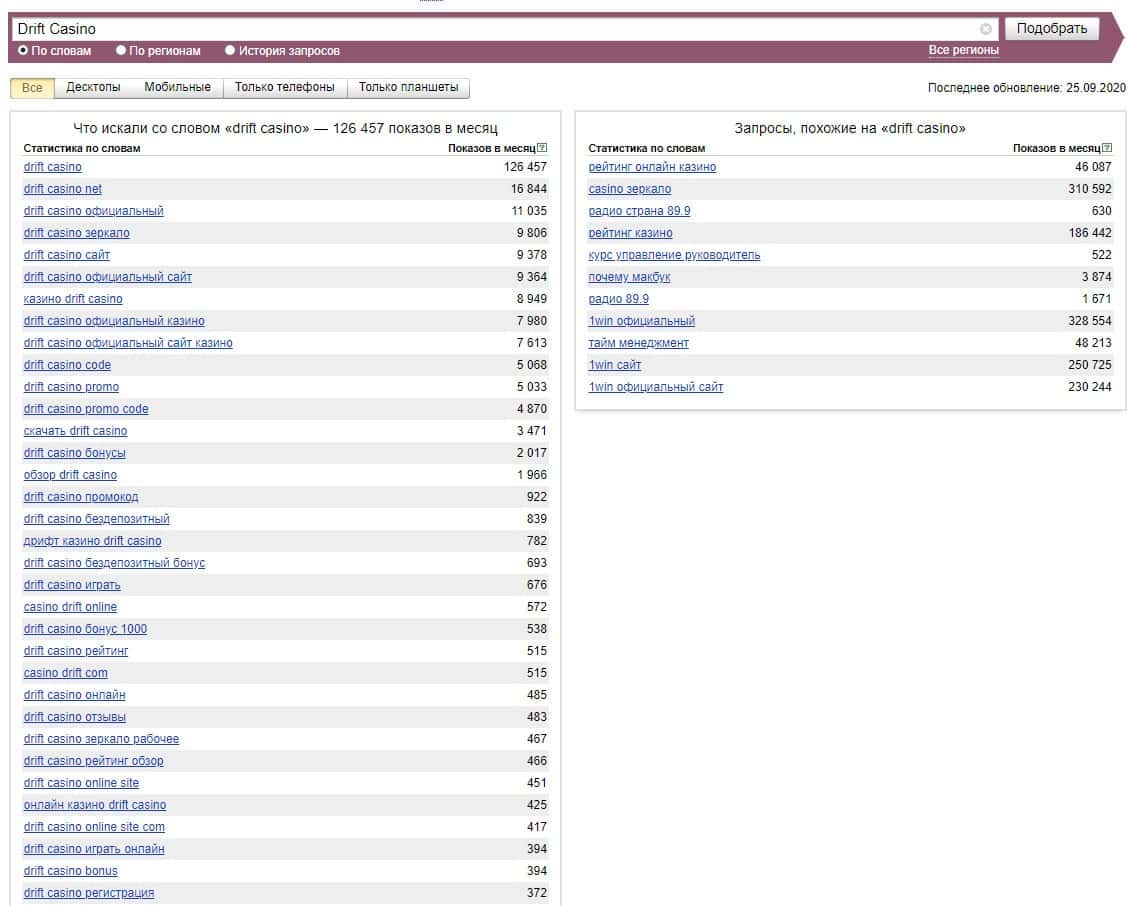Image resolution: width=1129 pixels, height=906 pixels.
Task: Click help icon beside left 'Показов в месяц'
Action: (x=543, y=148)
